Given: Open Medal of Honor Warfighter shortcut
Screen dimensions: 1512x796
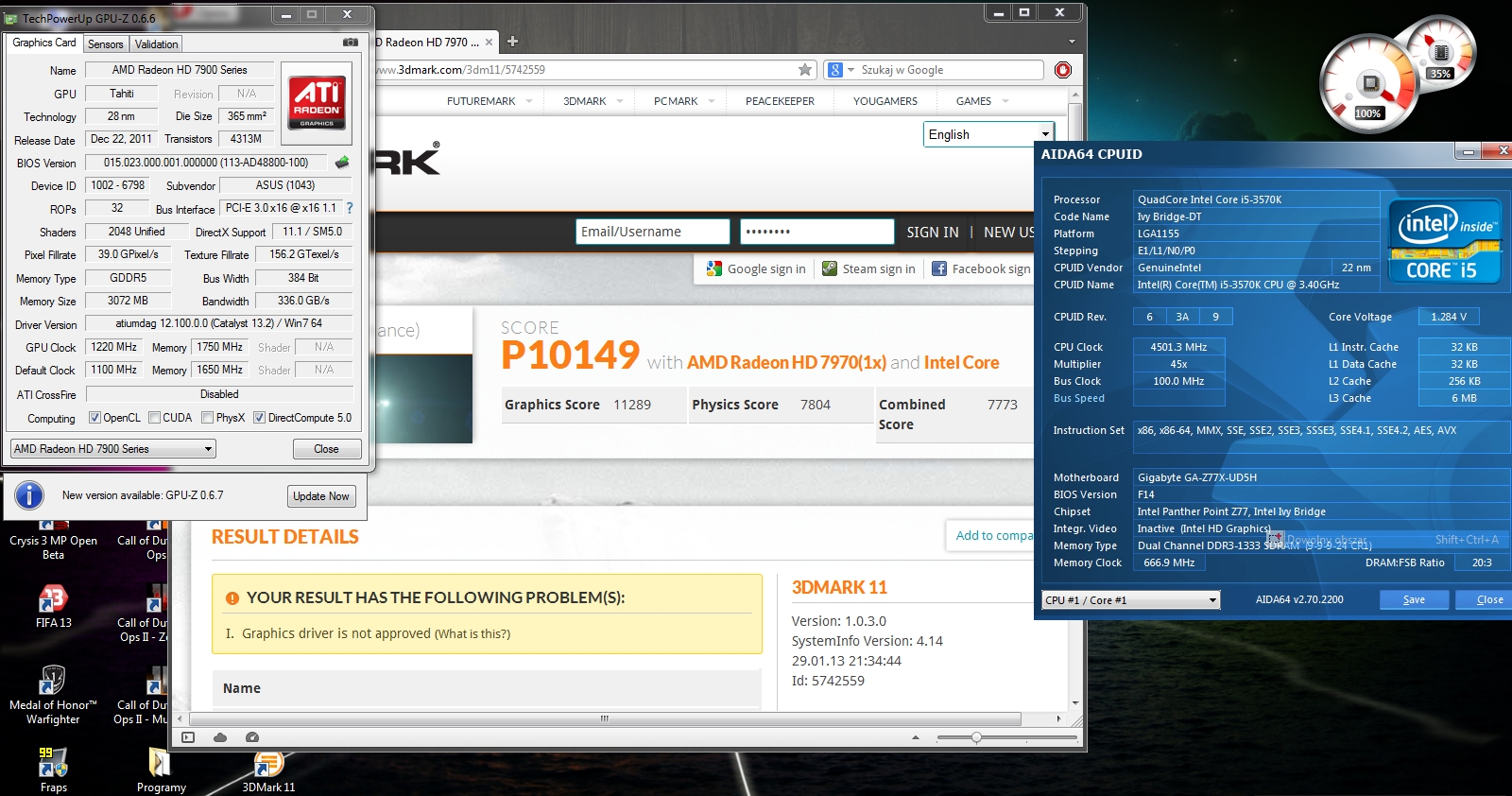Looking at the screenshot, I should [x=53, y=694].
